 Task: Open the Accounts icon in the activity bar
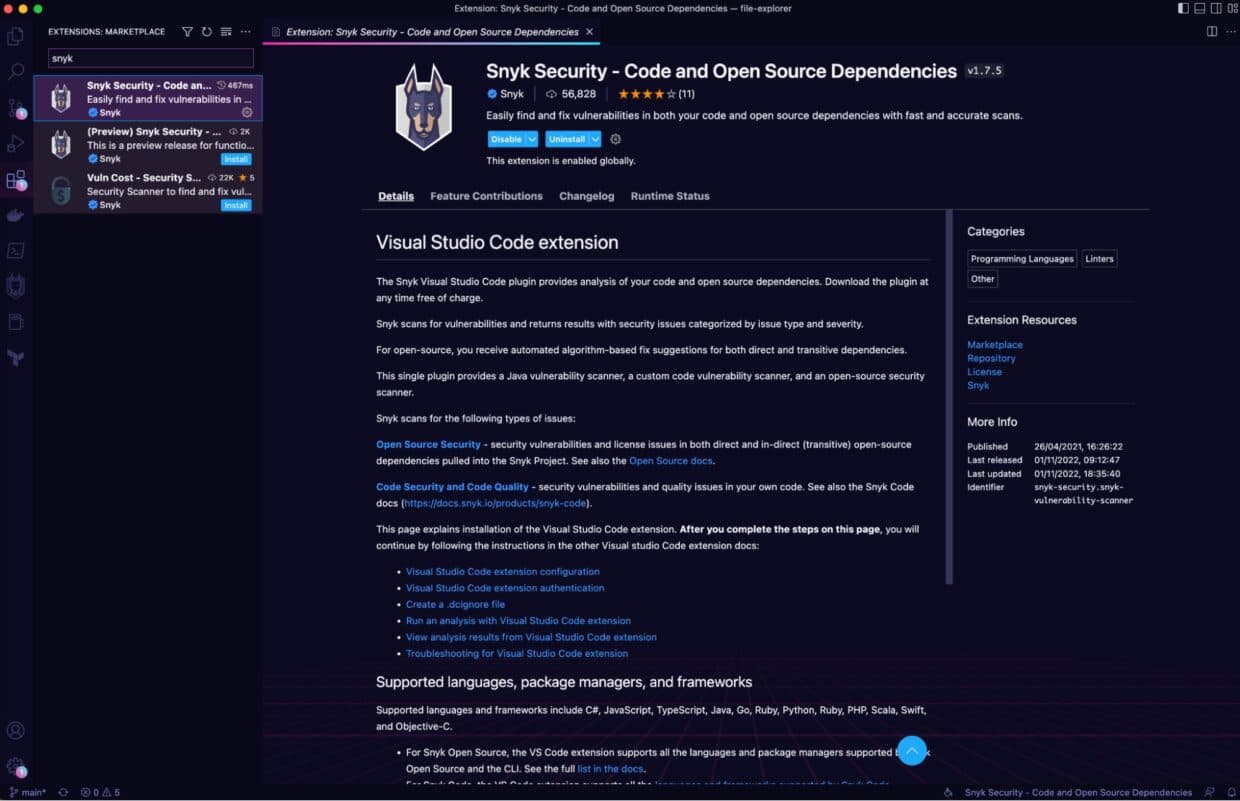tap(14, 730)
